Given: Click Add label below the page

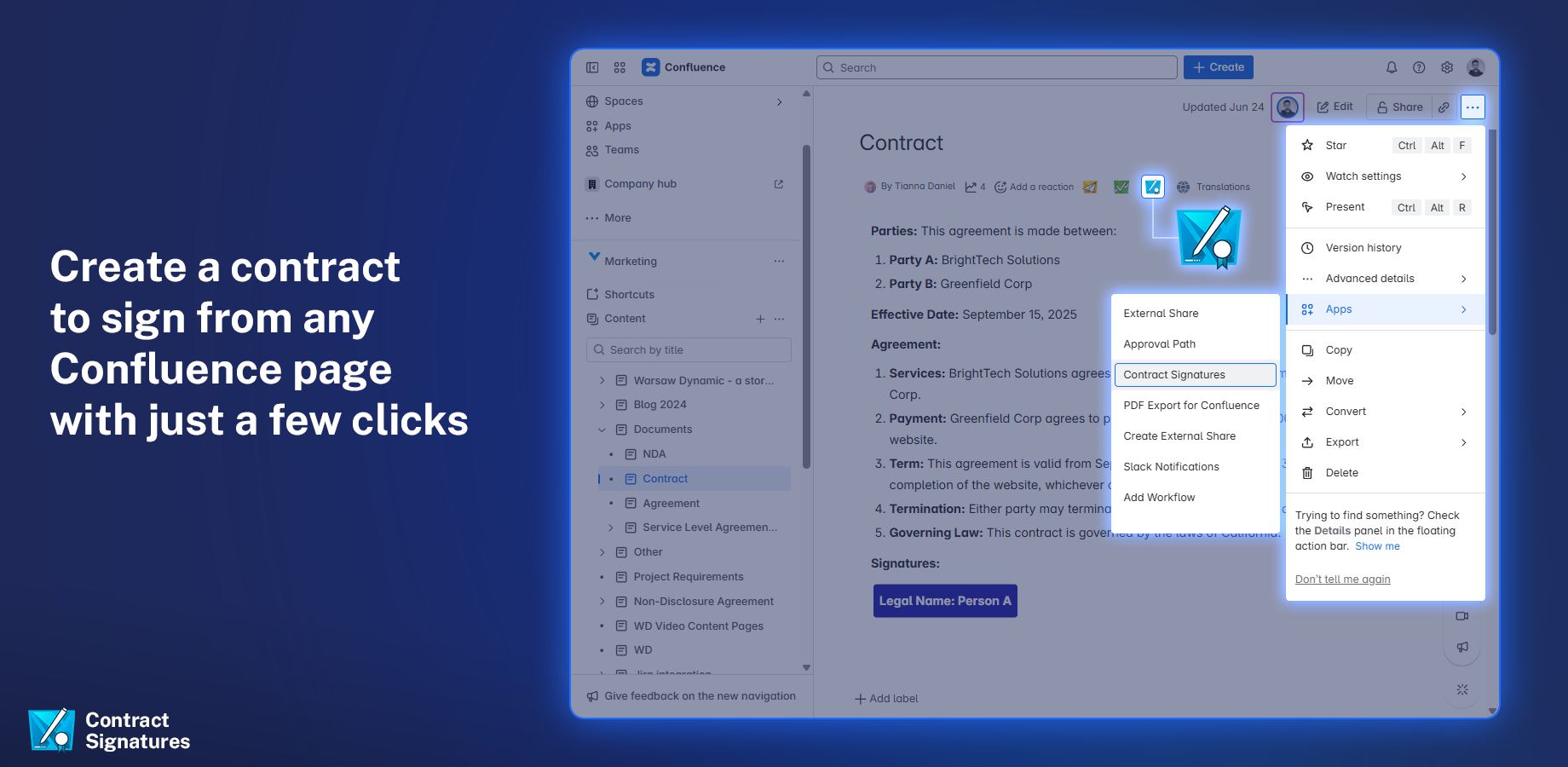Looking at the screenshot, I should 886,699.
